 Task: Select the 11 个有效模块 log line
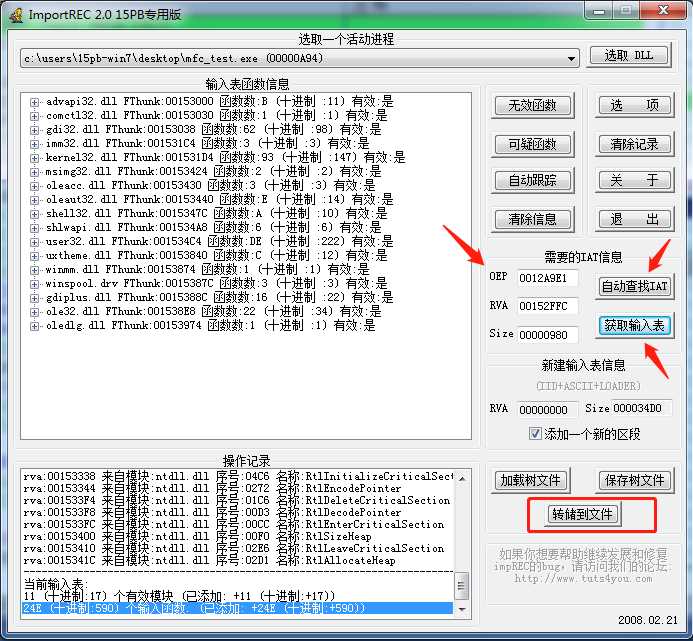pyautogui.click(x=179, y=596)
